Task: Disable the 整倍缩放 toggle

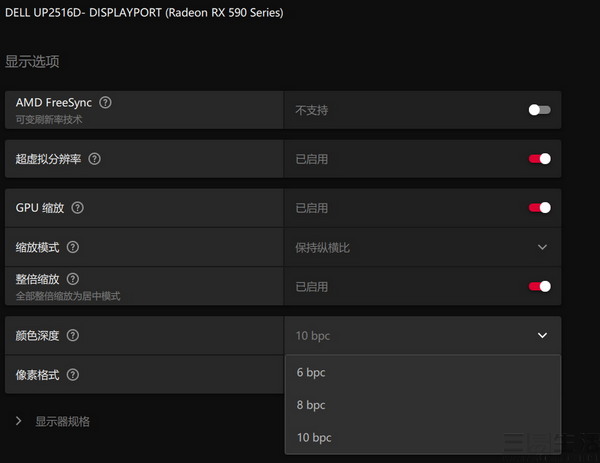Action: click(x=539, y=286)
